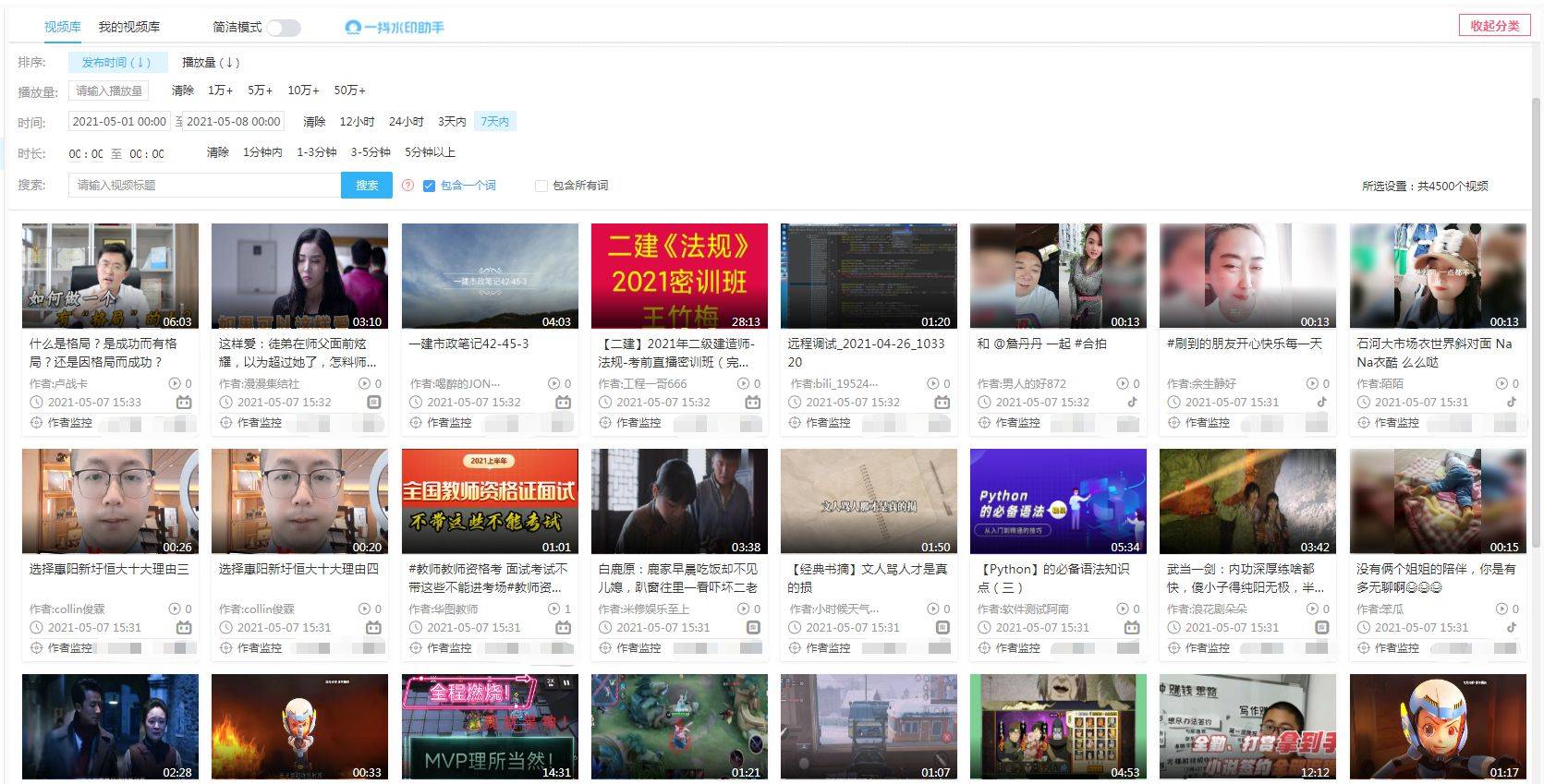Click 作者监控 on 余生静好 card
The width and height of the screenshot is (1544, 784).
pos(1208,423)
